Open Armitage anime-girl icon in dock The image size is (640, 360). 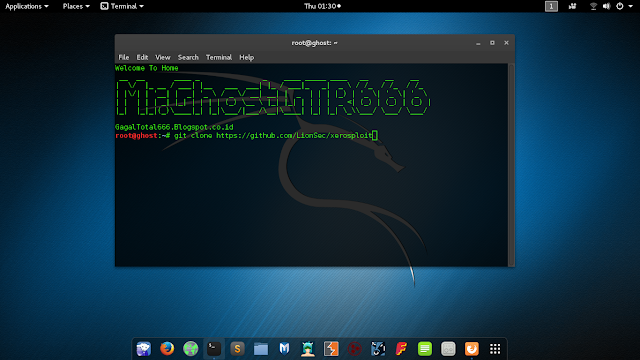[x=308, y=349]
